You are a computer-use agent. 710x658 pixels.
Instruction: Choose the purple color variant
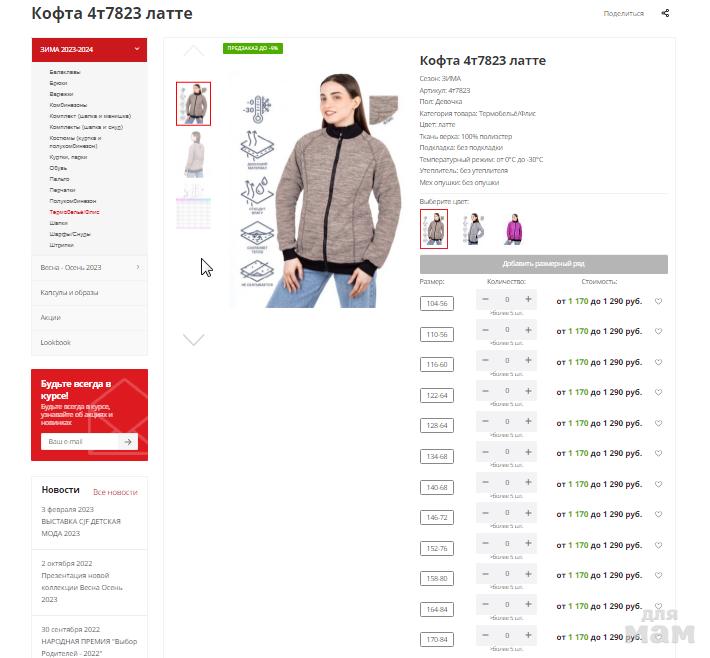pyautogui.click(x=513, y=229)
